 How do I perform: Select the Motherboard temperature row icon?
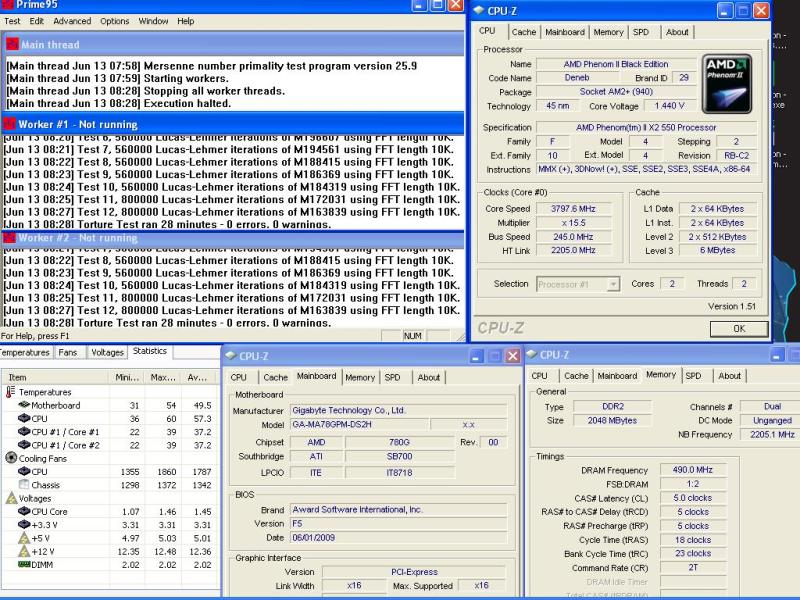point(24,405)
